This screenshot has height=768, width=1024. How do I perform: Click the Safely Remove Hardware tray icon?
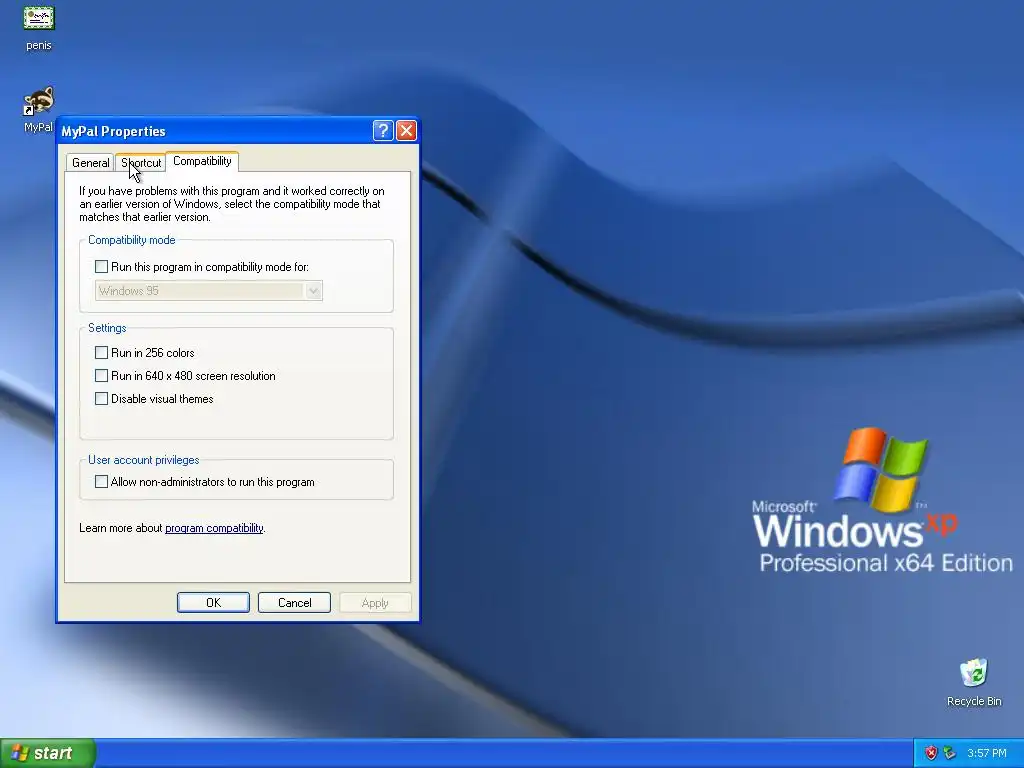pos(950,753)
